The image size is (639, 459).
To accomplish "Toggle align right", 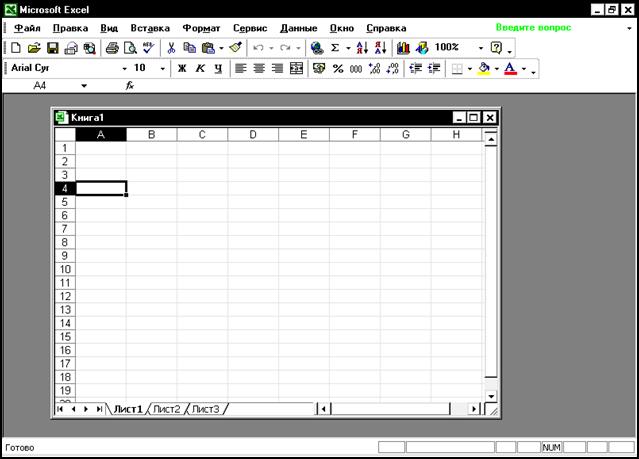I will (278, 68).
